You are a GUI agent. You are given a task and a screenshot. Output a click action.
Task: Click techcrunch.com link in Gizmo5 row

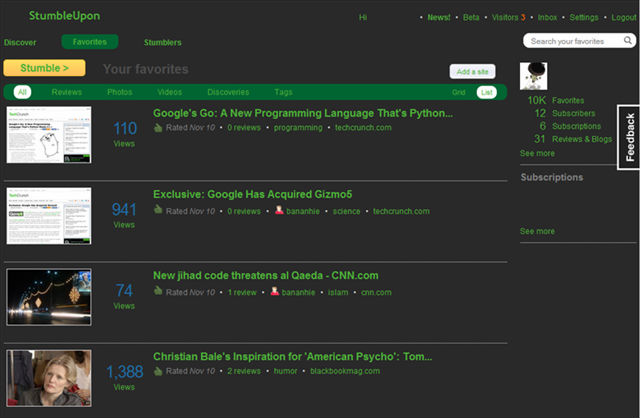point(401,211)
